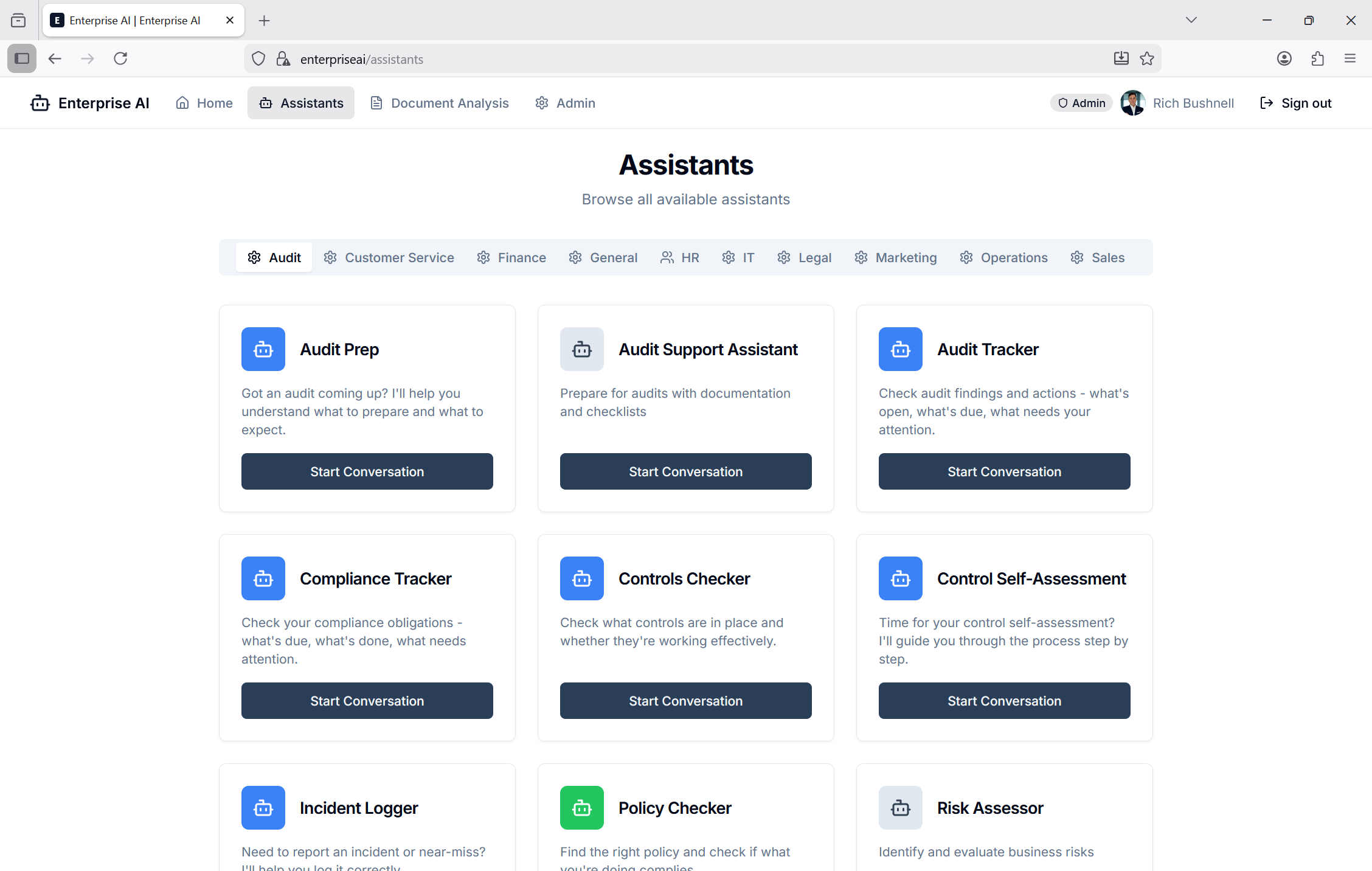Viewport: 1372px width, 871px height.
Task: Switch to the Customer Service category
Action: pyautogui.click(x=389, y=257)
